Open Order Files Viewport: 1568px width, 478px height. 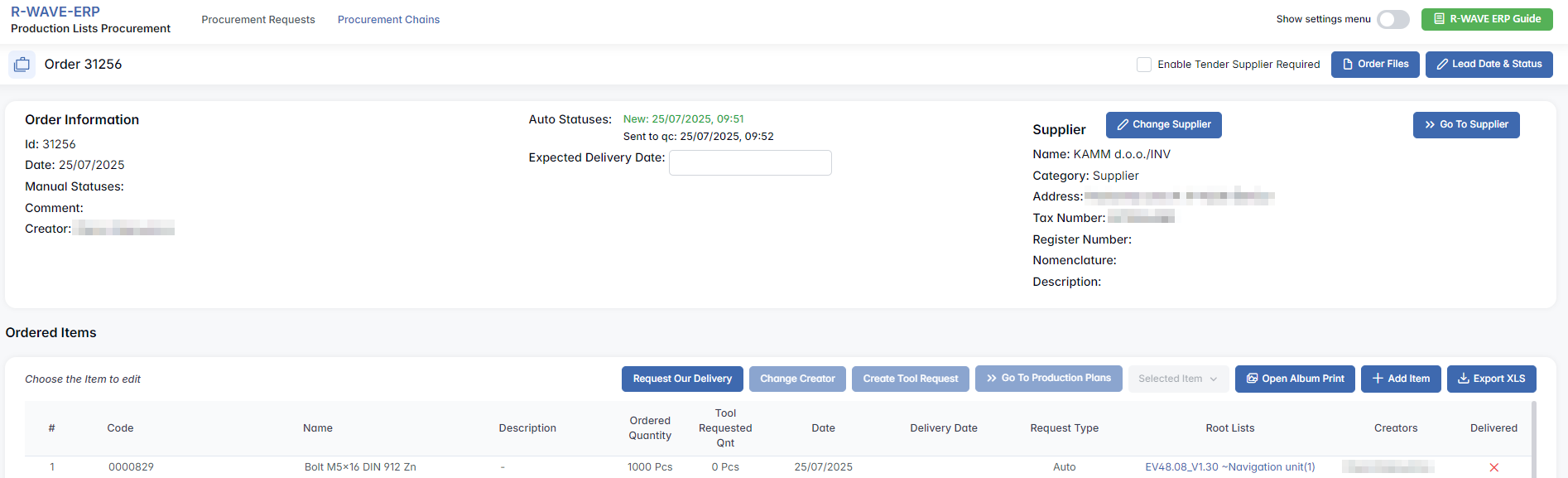pyautogui.click(x=1374, y=64)
